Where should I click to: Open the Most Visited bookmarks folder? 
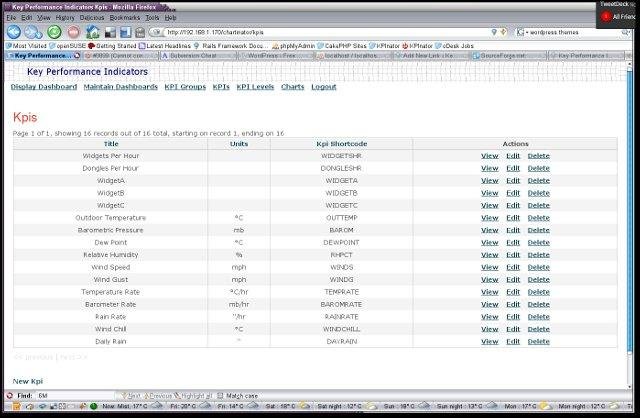[26, 46]
